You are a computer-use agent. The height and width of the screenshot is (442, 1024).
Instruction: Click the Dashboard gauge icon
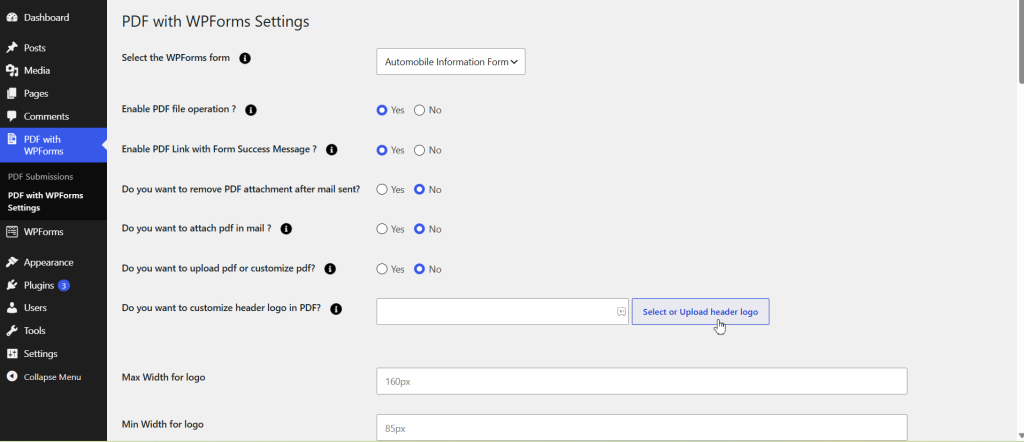(x=12, y=18)
